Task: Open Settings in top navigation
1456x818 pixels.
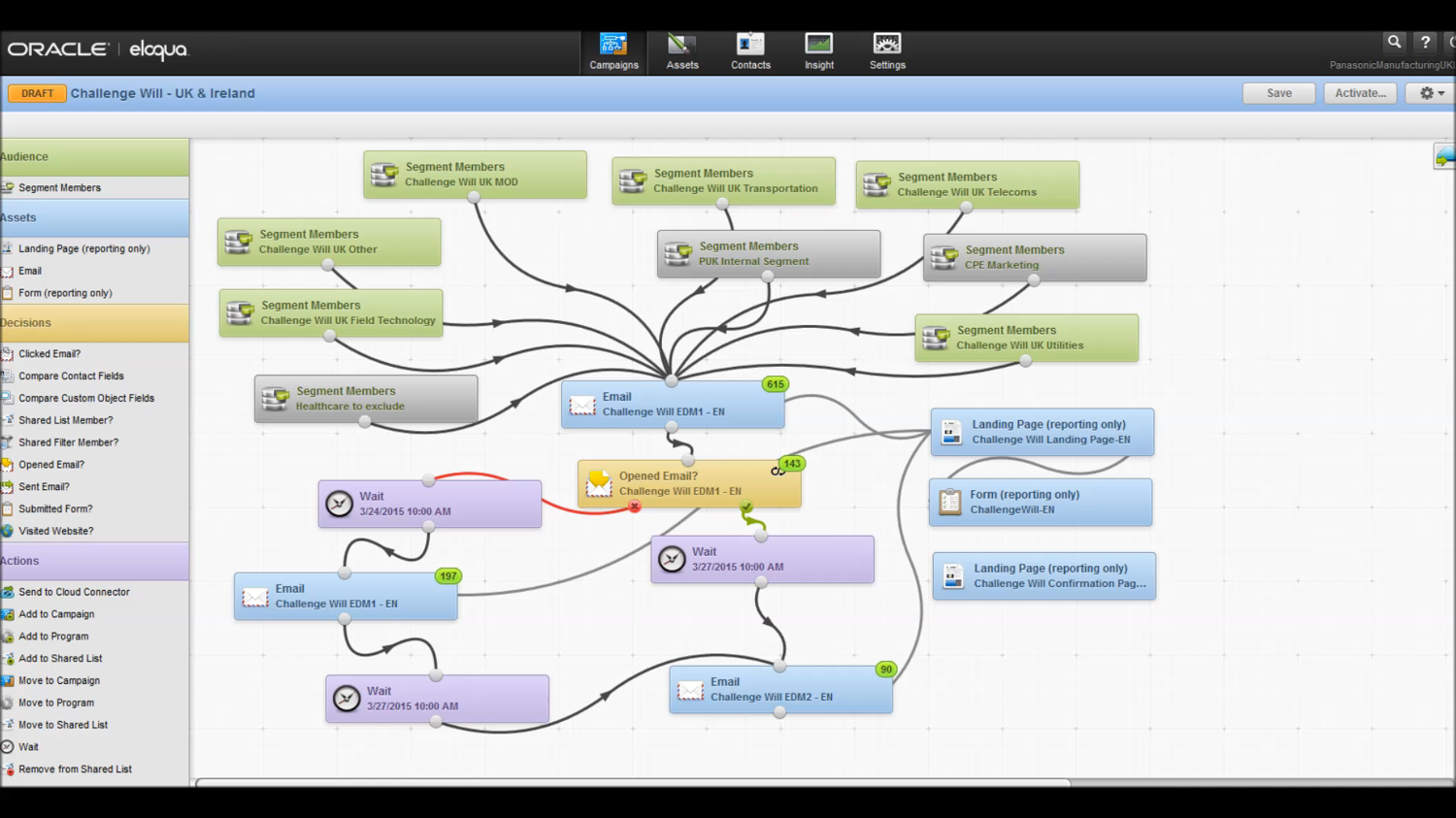Action: (887, 51)
